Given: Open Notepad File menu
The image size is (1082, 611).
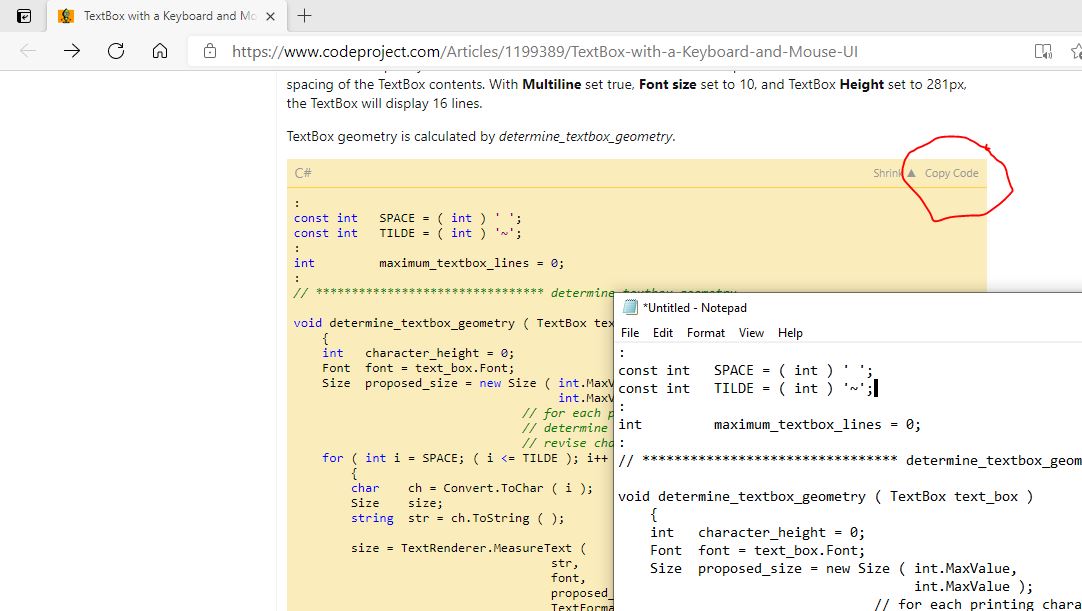Looking at the screenshot, I should [630, 333].
